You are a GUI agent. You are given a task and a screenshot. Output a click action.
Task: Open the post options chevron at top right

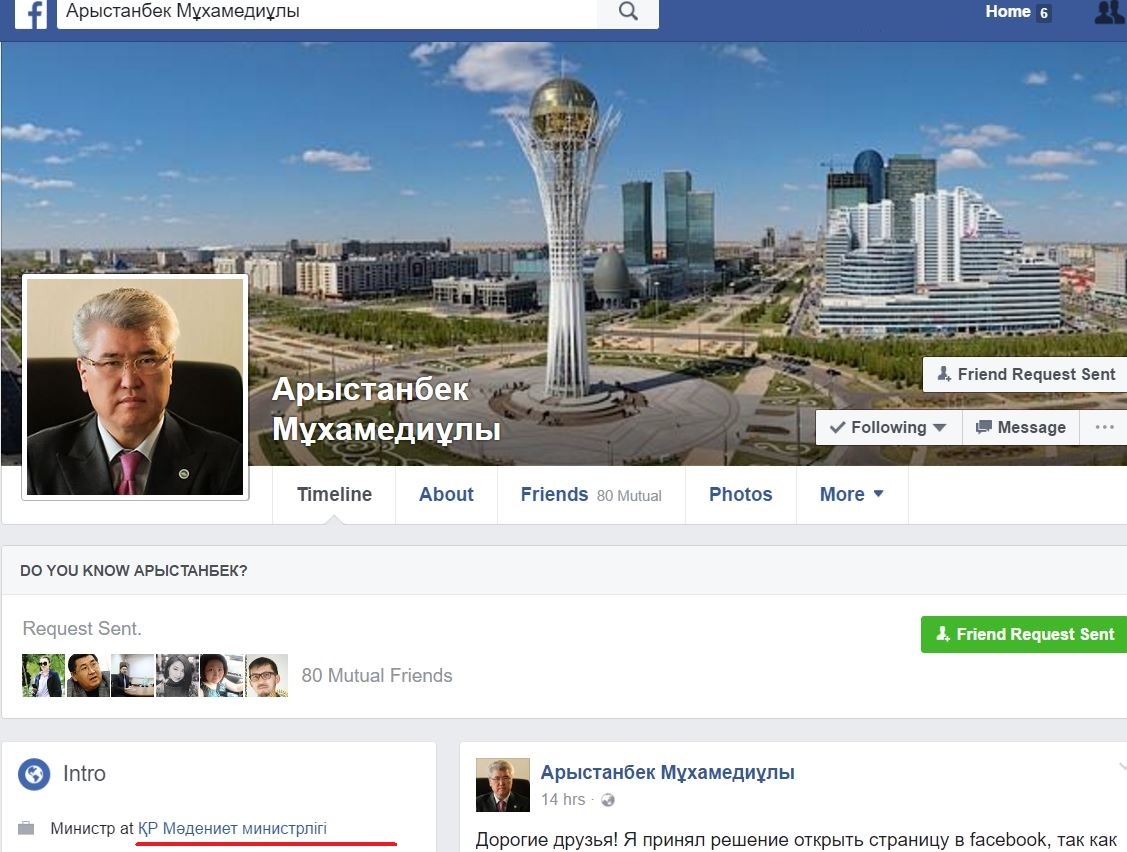[x=1120, y=768]
